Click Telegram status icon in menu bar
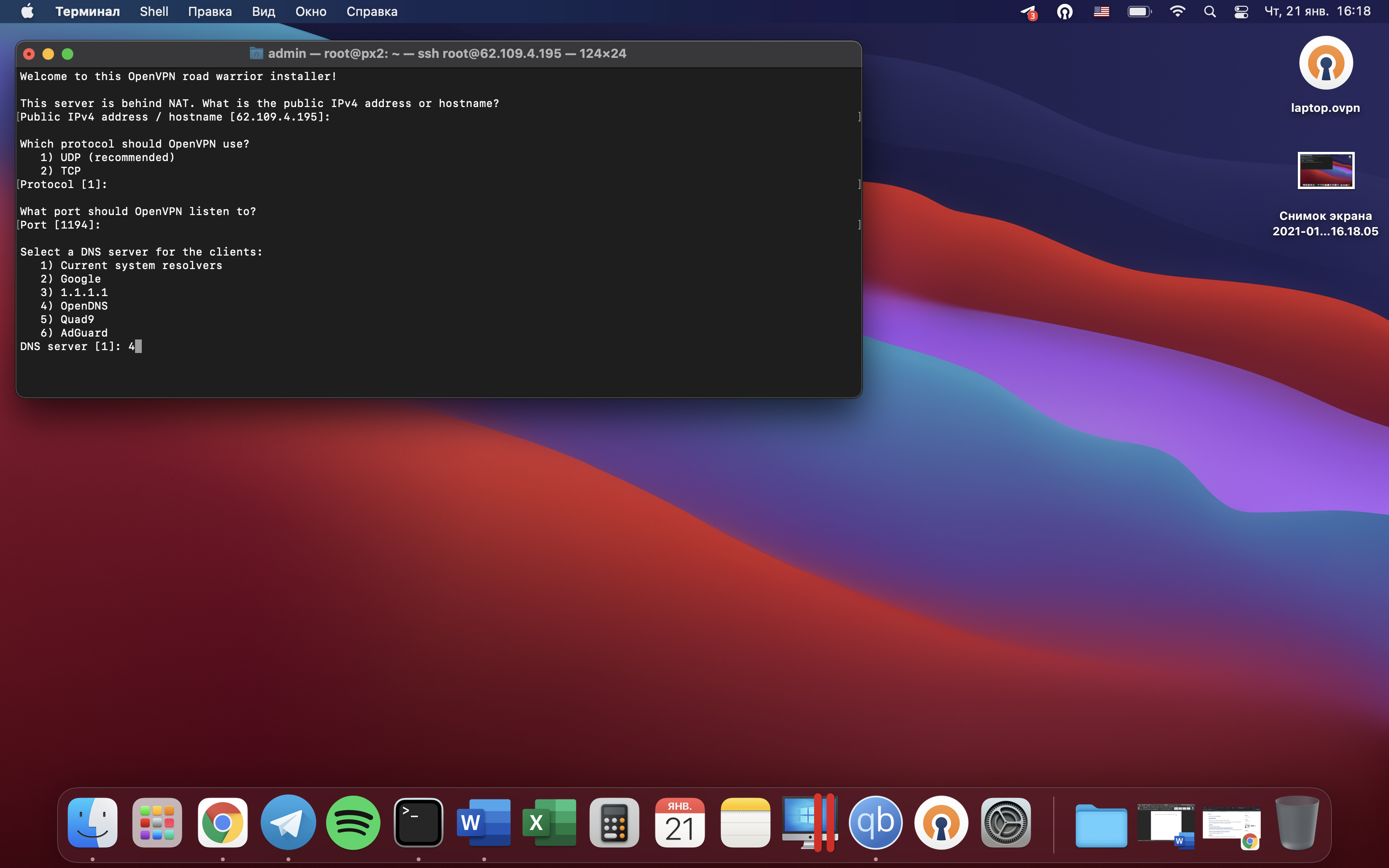Viewport: 1389px width, 868px height. click(1029, 12)
